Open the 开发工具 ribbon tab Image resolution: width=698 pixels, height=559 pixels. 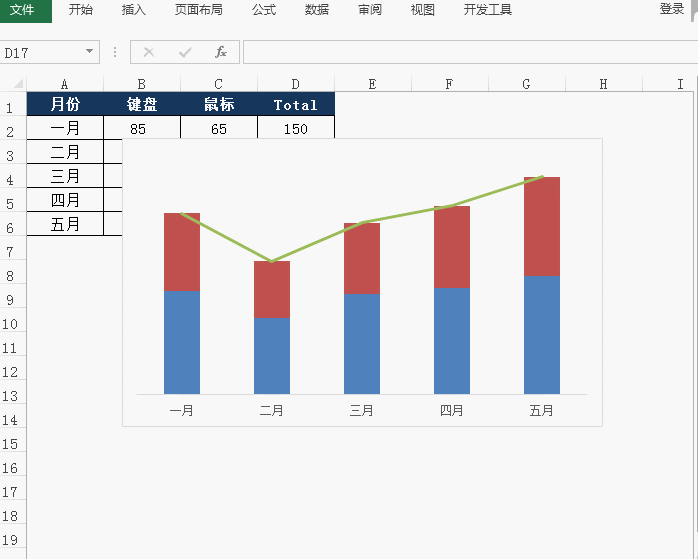(487, 10)
